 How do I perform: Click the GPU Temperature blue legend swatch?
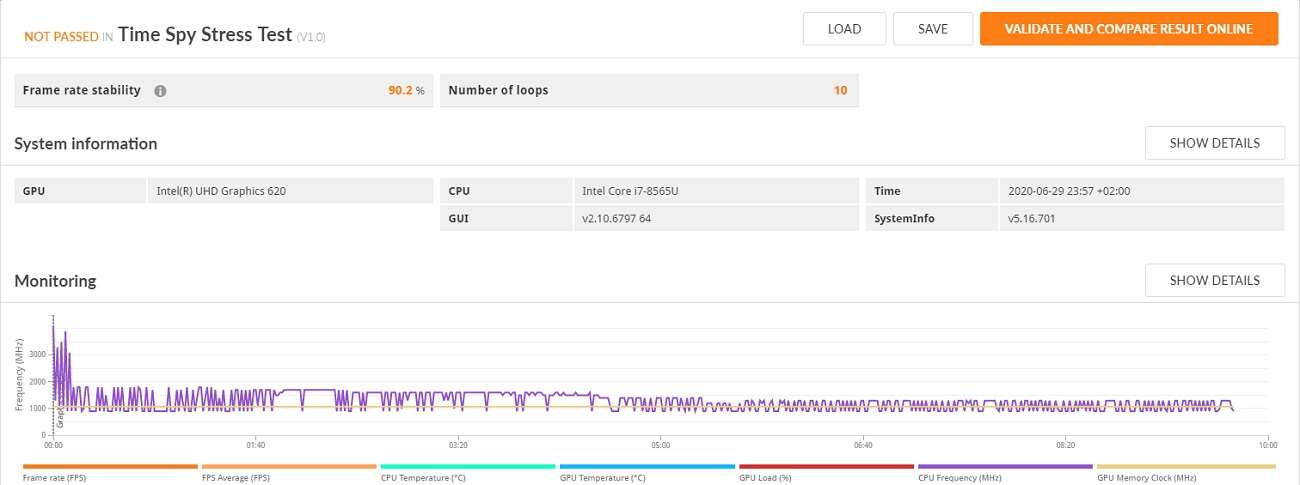coord(647,467)
